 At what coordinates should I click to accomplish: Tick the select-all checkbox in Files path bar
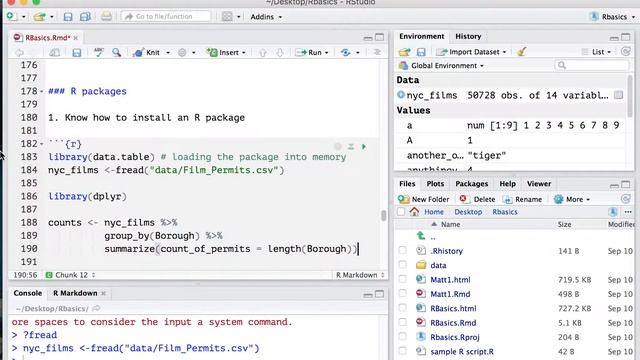(x=401, y=212)
